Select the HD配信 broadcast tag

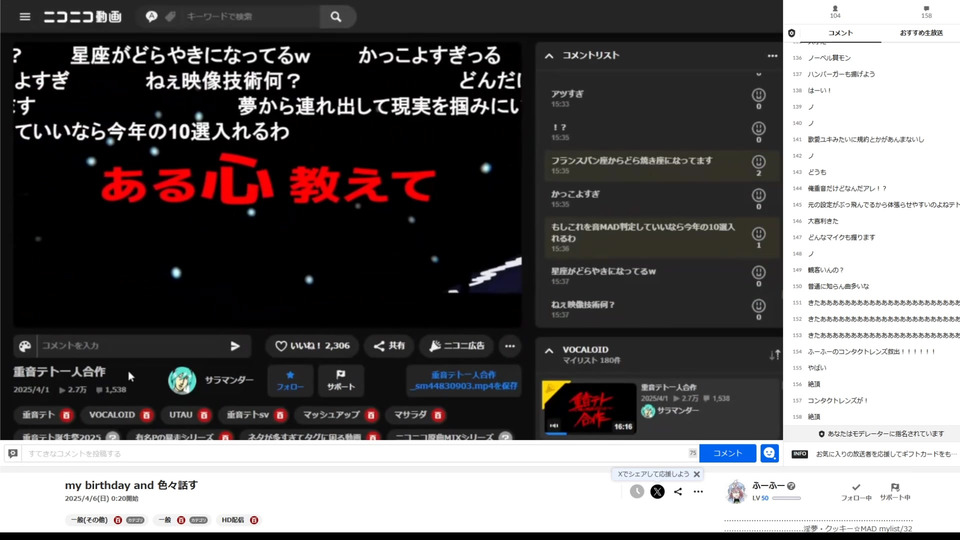233,520
